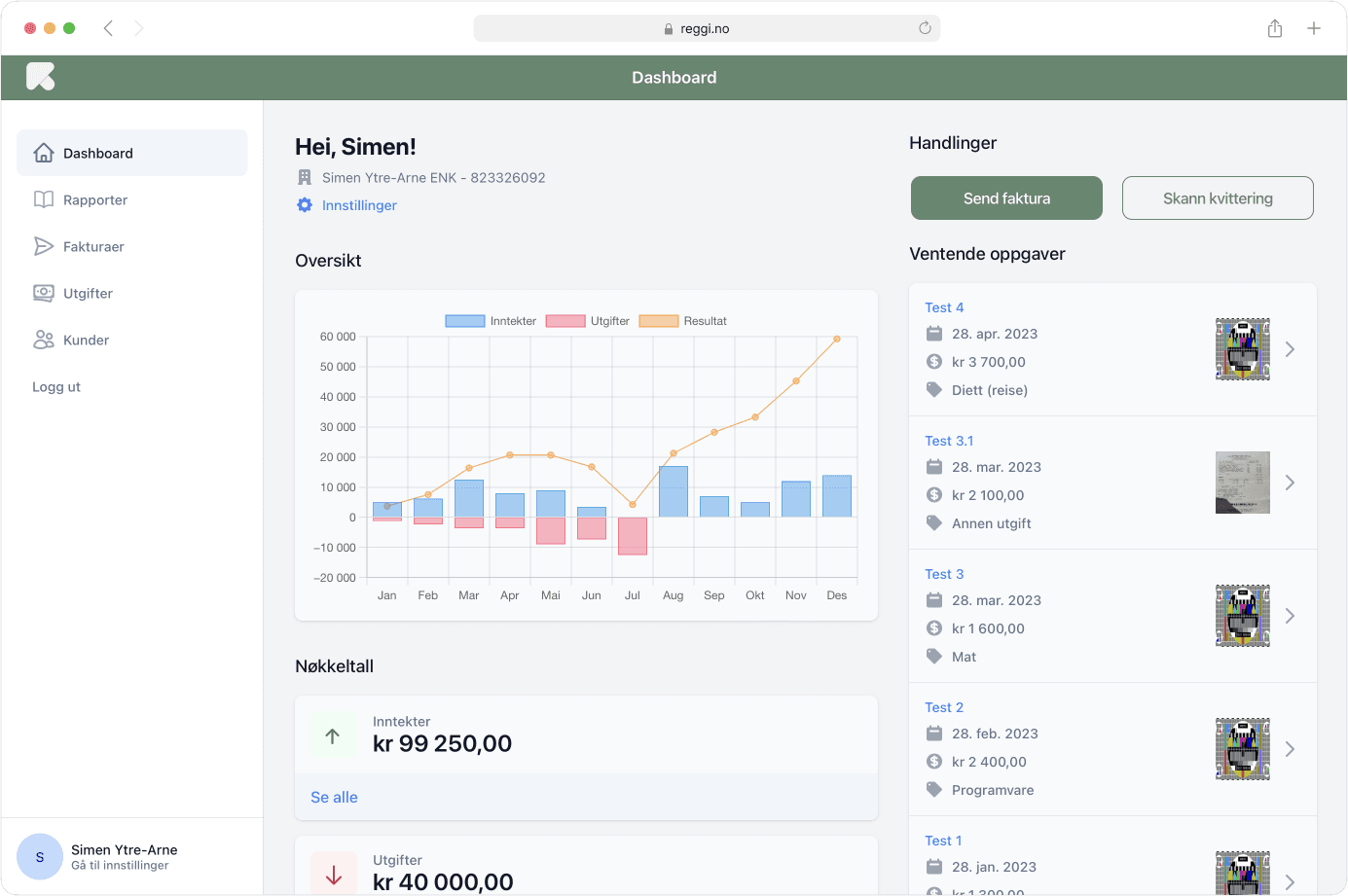Open Test 3.1 task via chevron arrow

[x=1290, y=483]
